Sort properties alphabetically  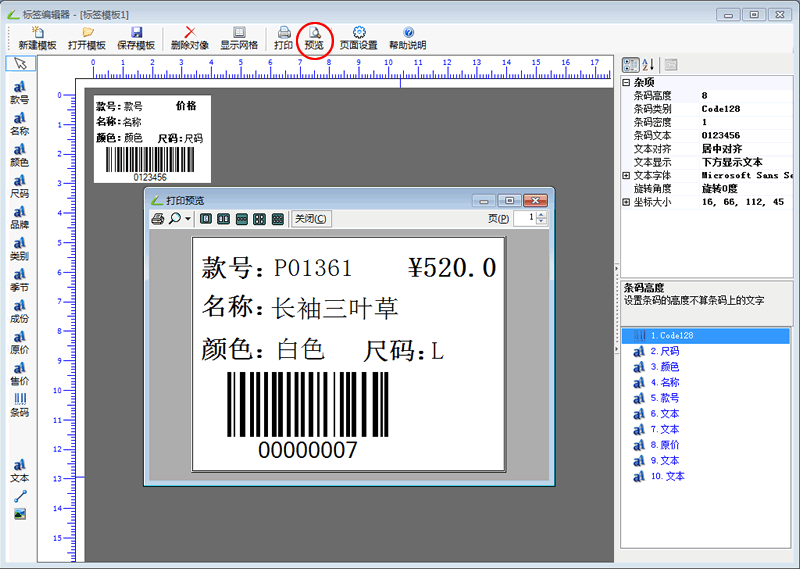point(648,65)
